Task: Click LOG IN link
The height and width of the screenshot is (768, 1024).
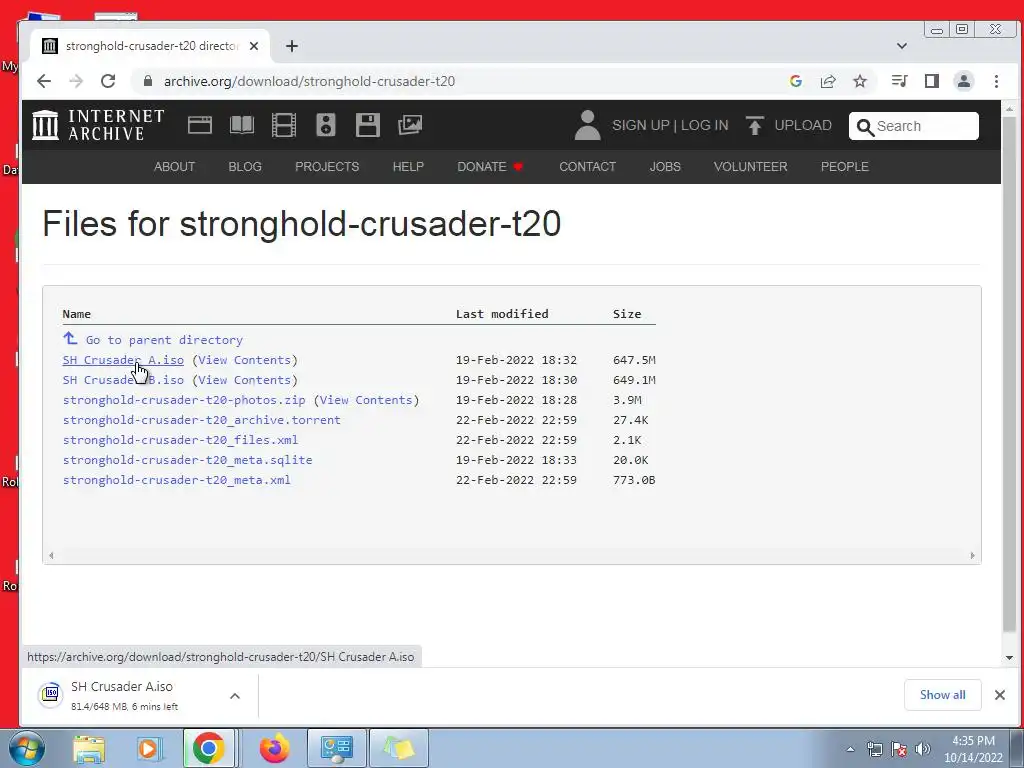Action: 704,125
